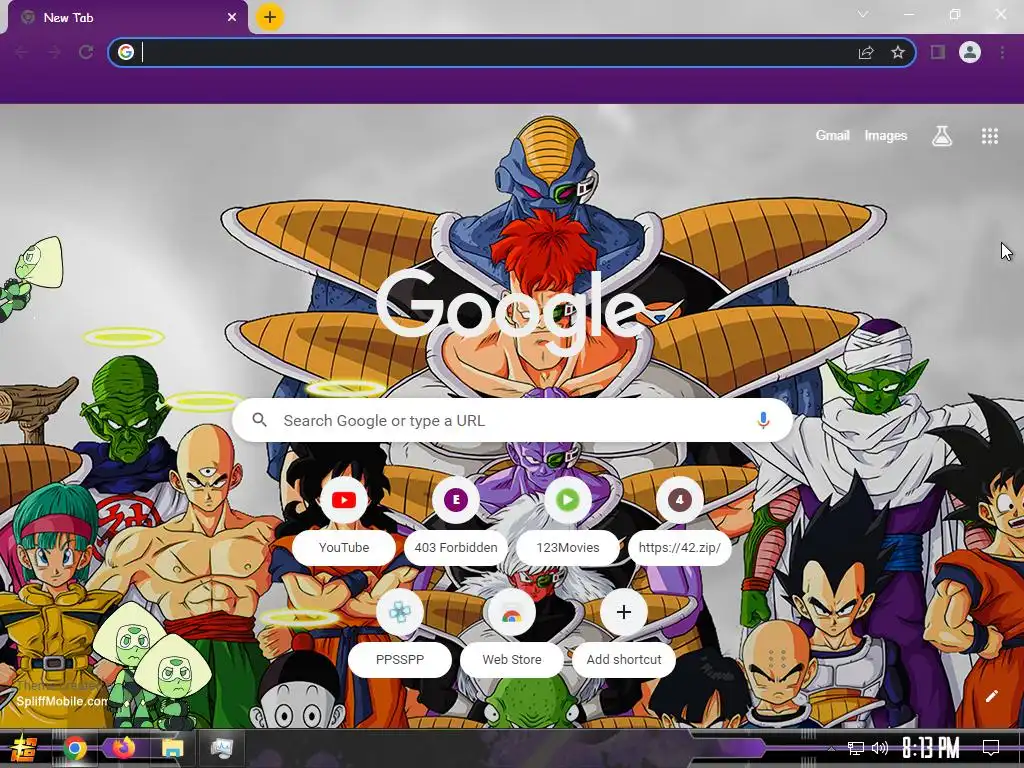1024x768 pixels.
Task: Start voice search with the microphone icon
Action: pyautogui.click(x=763, y=421)
